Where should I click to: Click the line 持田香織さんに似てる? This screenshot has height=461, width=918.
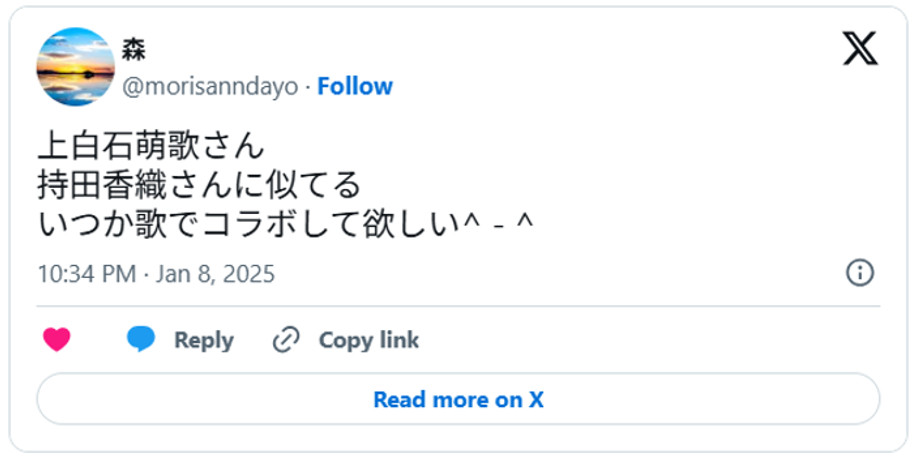(198, 185)
